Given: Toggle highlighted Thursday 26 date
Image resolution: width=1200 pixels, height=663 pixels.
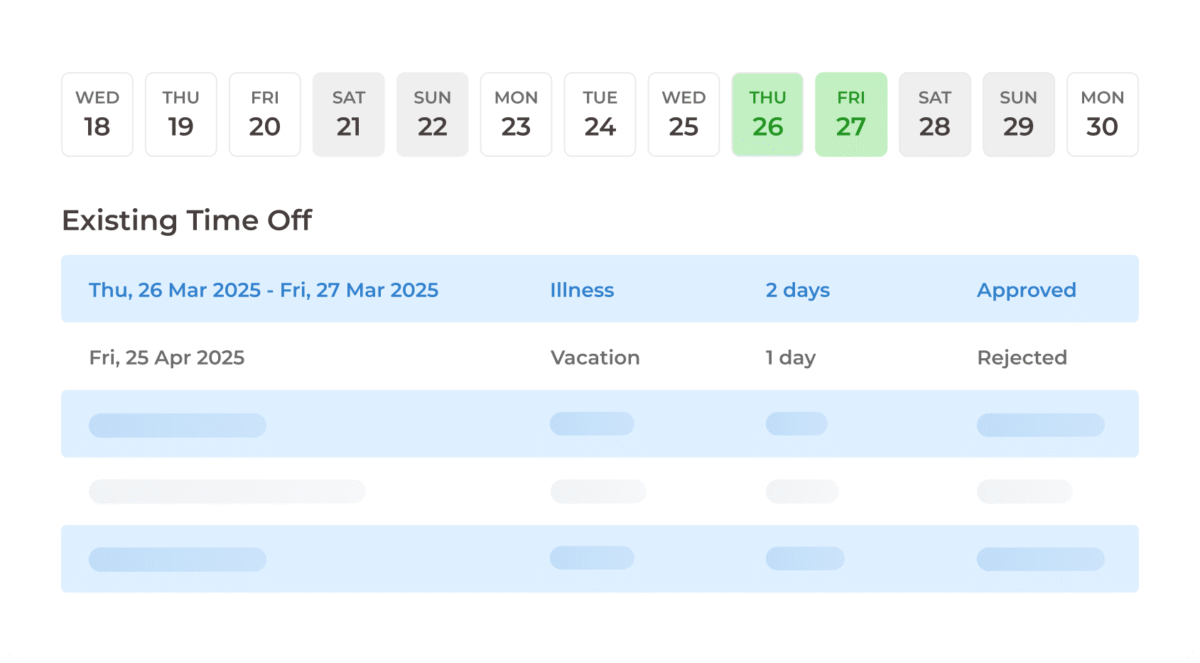Looking at the screenshot, I should 767,114.
